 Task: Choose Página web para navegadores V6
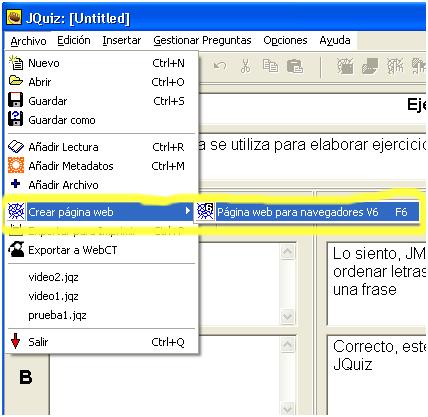(307, 212)
